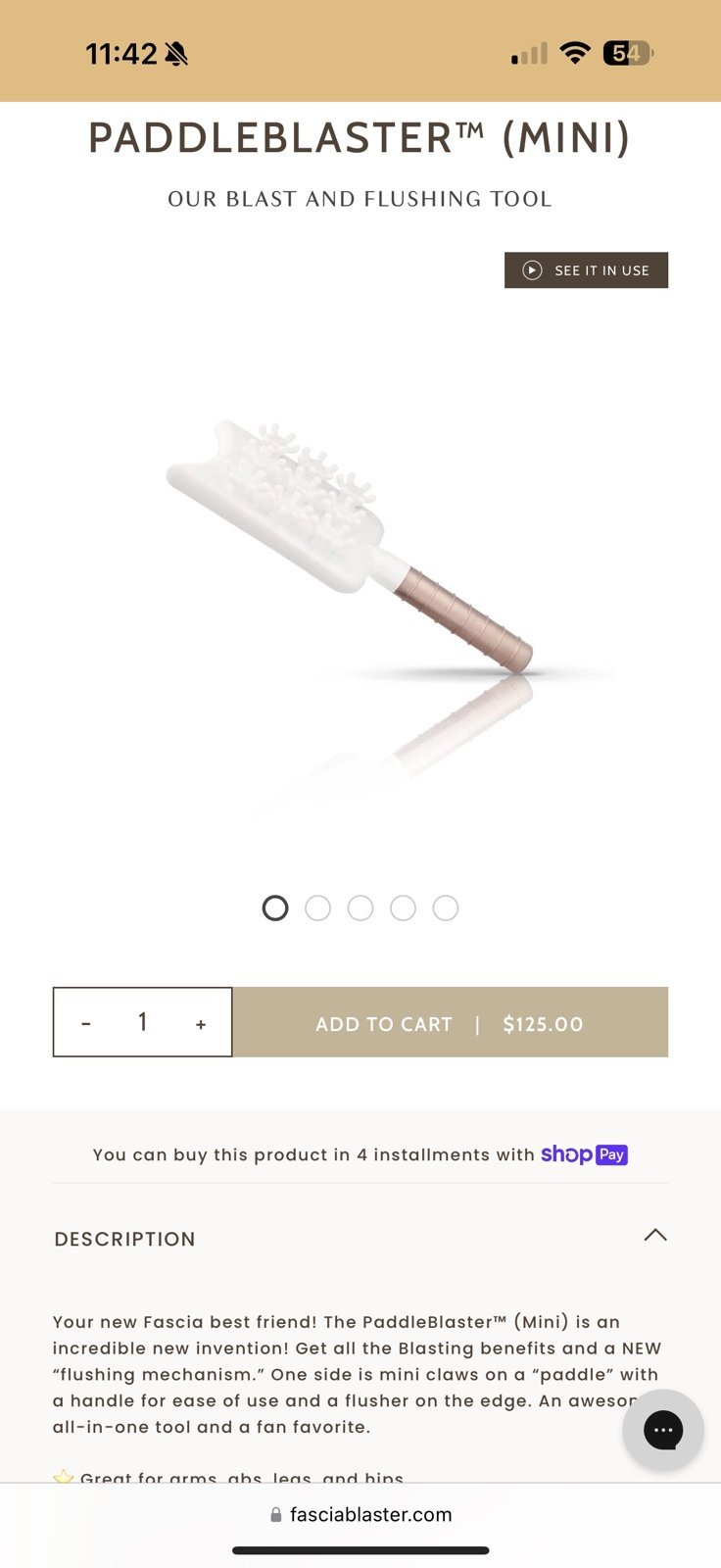
Task: Select the fourth image carousel dot
Action: [x=403, y=908]
